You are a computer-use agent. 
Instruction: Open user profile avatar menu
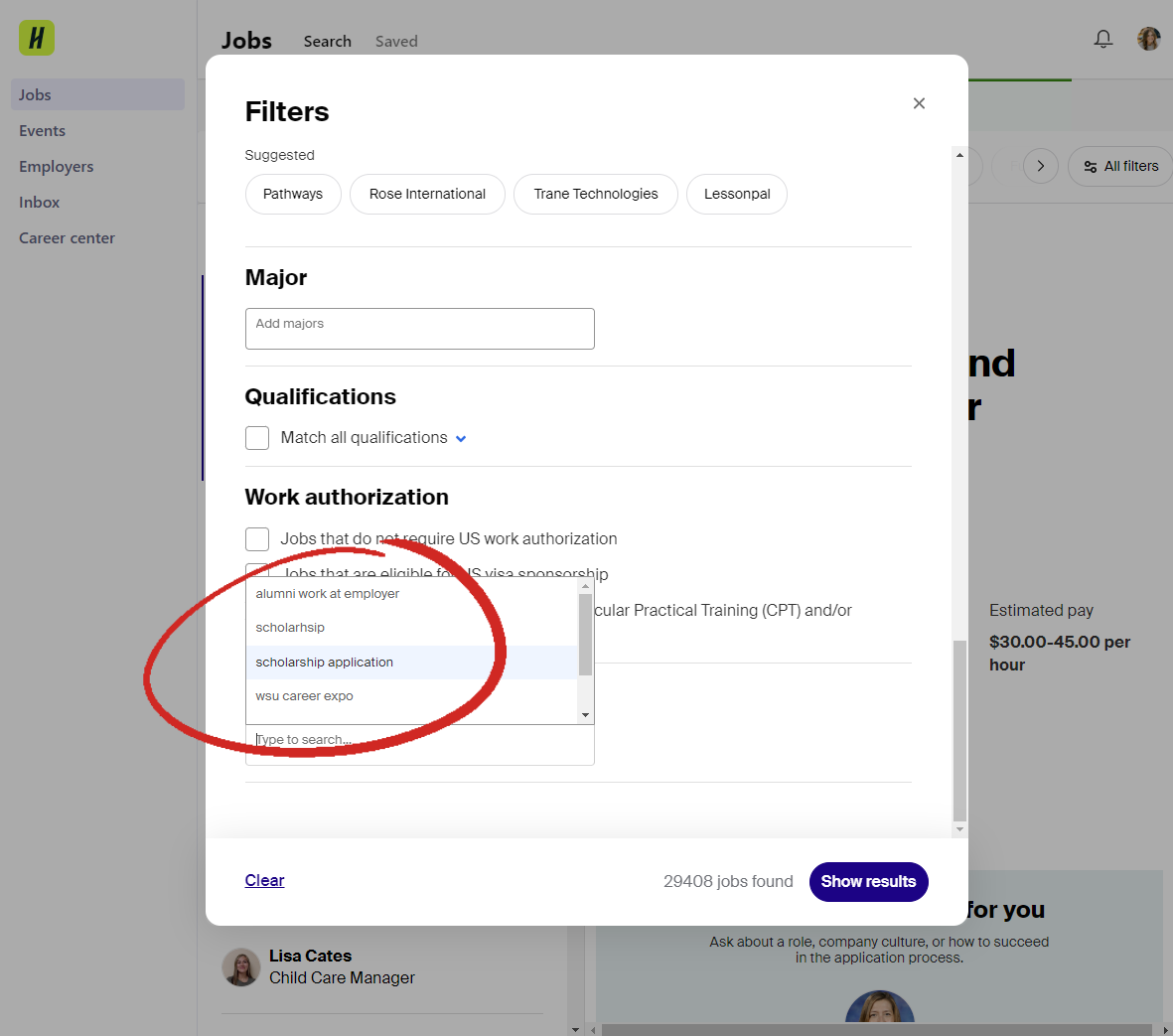click(1148, 39)
